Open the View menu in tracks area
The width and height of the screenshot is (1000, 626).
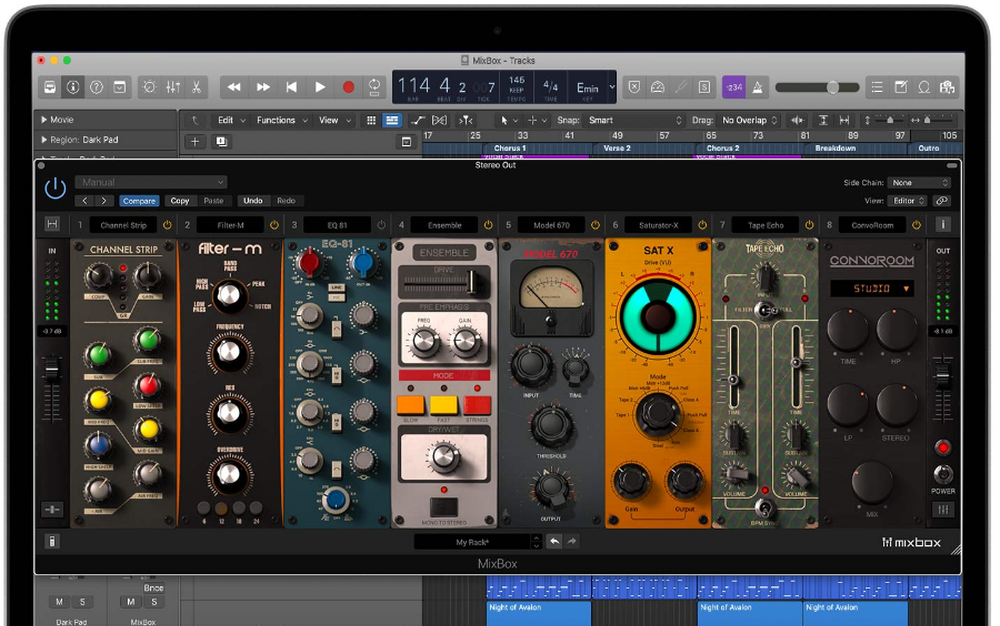pos(335,120)
